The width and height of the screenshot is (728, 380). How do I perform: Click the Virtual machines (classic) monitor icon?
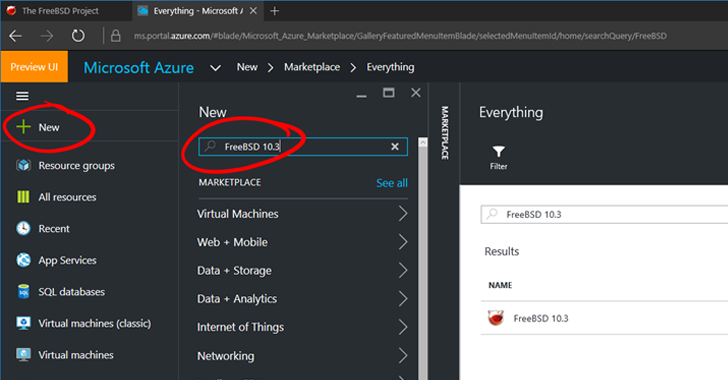point(23,323)
